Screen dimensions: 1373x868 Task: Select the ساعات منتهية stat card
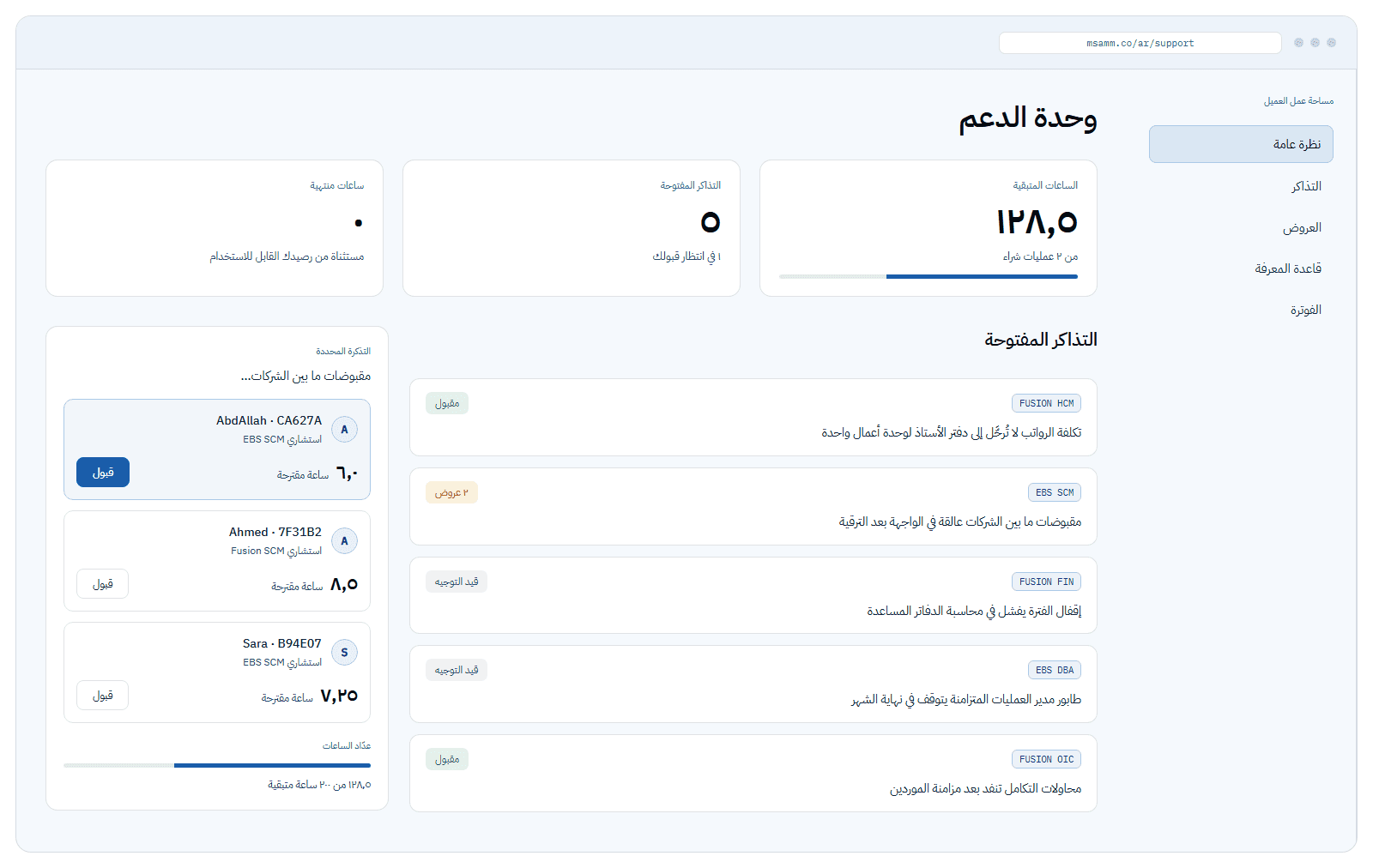point(215,228)
